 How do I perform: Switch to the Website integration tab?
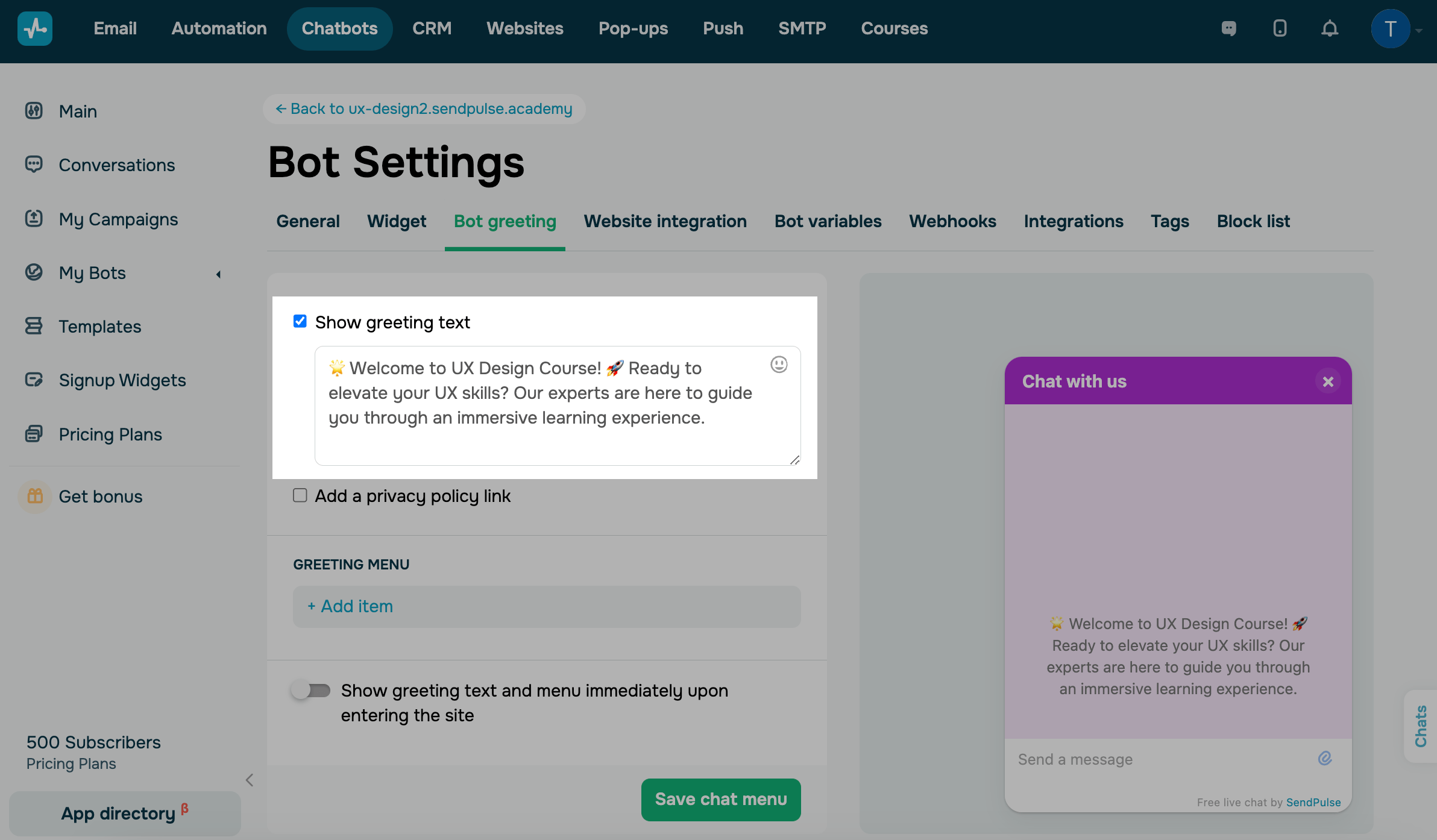click(x=665, y=221)
